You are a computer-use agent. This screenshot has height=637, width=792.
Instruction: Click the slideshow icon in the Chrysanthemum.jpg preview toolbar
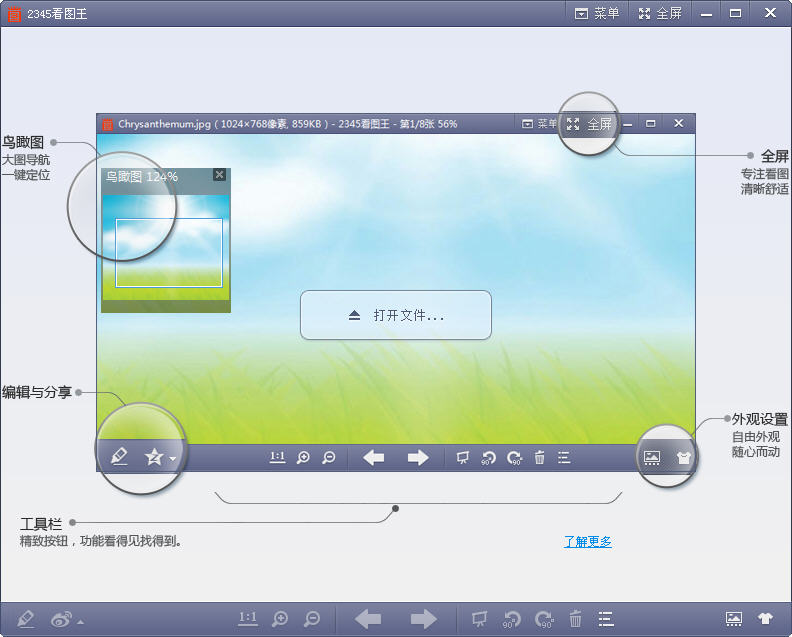click(x=462, y=458)
